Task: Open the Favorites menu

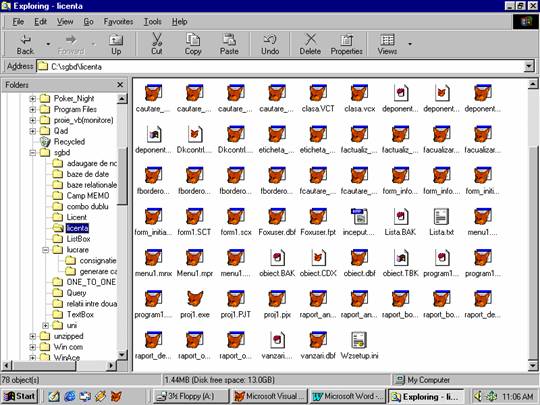Action: [x=118, y=22]
